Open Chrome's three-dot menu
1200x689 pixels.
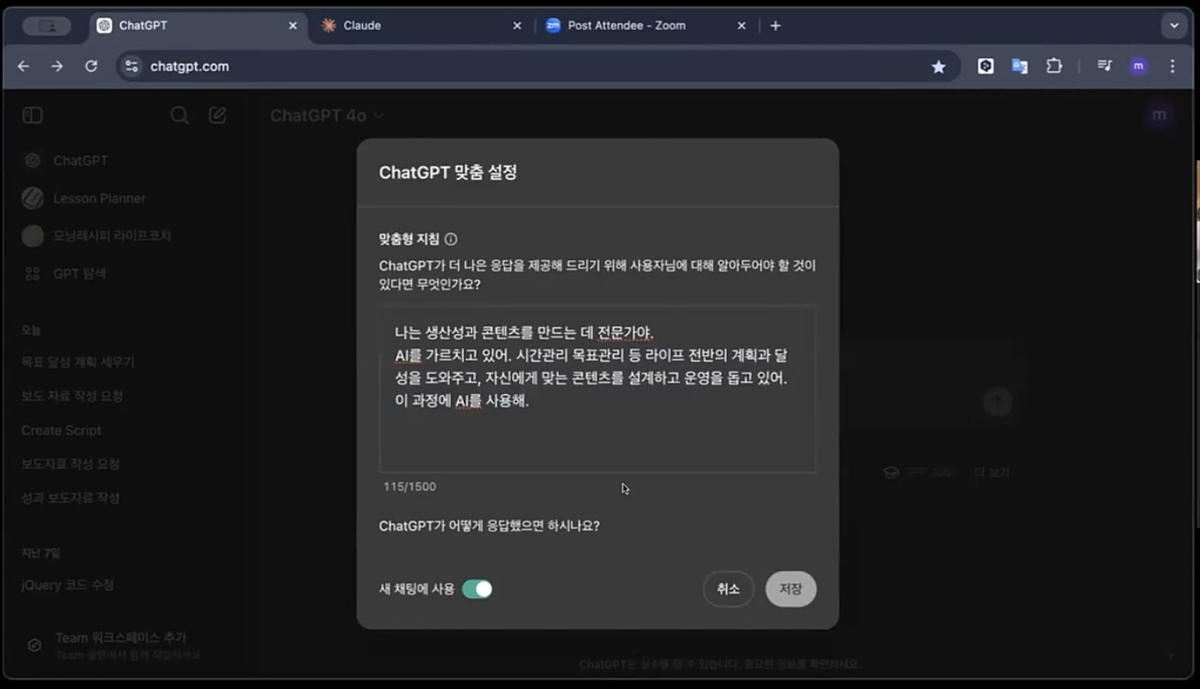[x=1172, y=65]
